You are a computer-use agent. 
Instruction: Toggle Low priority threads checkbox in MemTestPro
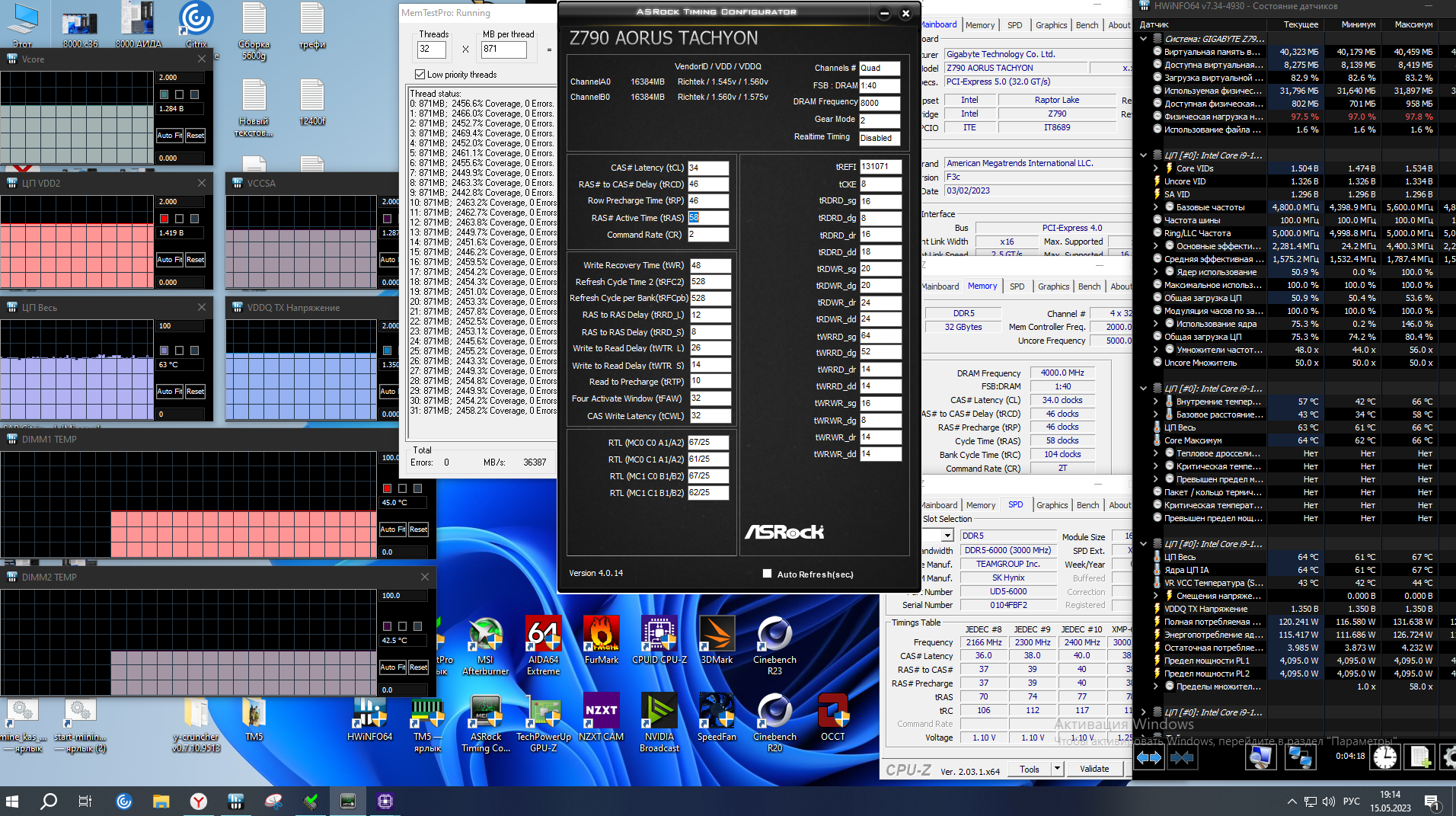click(x=420, y=75)
